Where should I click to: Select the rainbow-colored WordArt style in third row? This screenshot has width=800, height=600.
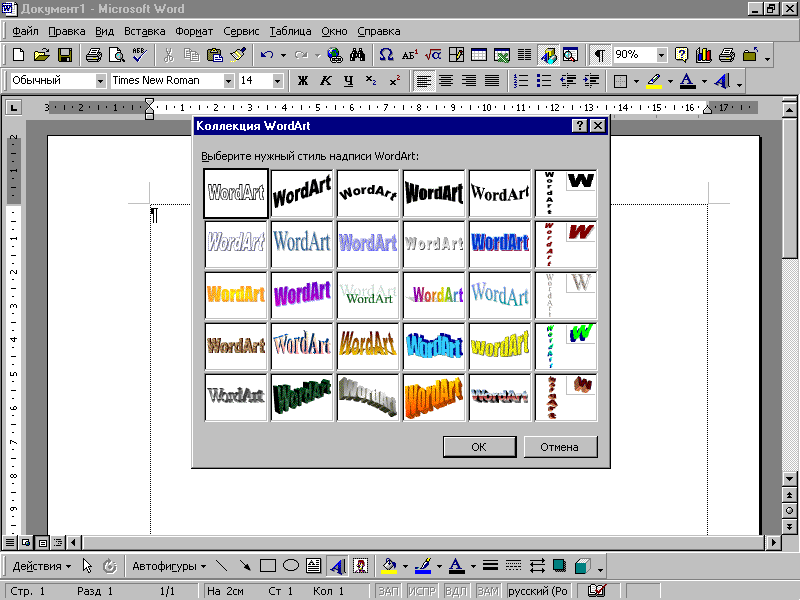tap(434, 295)
